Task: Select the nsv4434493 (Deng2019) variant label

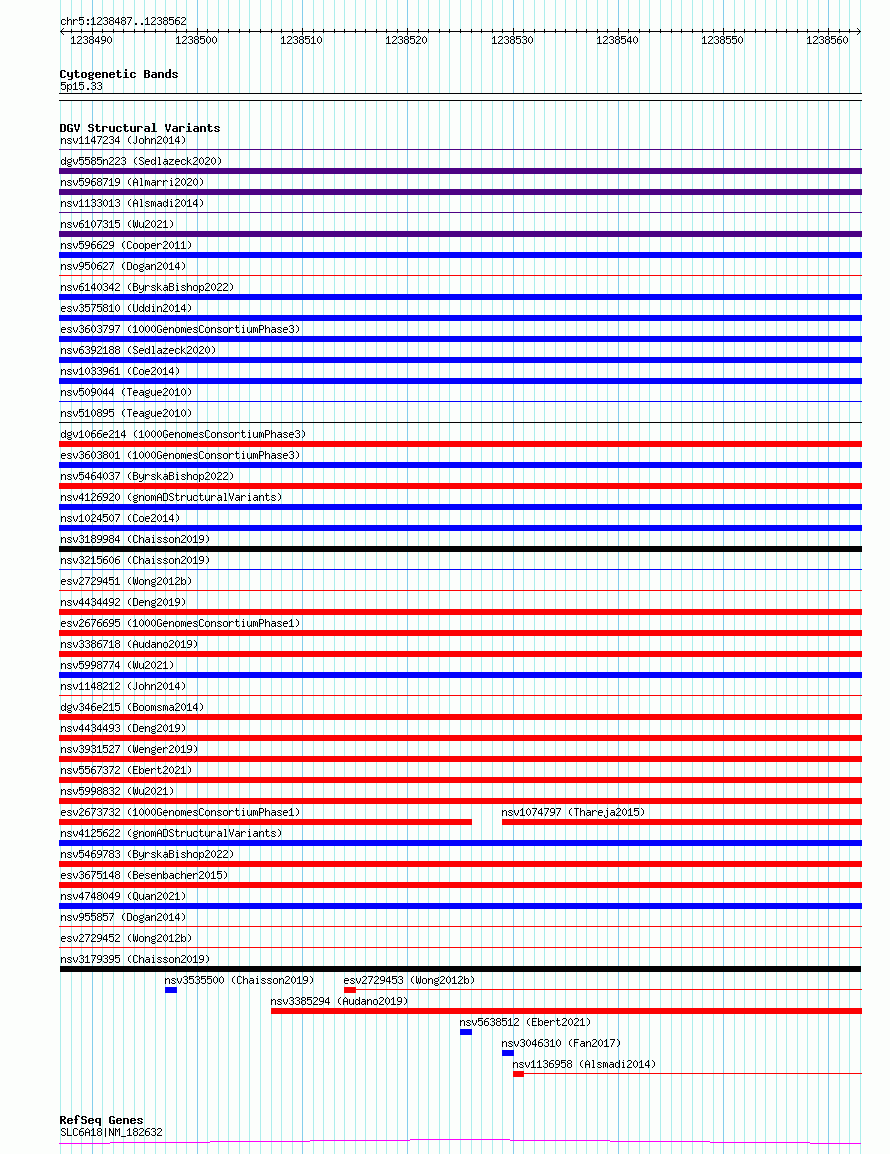Action: pyautogui.click(x=123, y=728)
